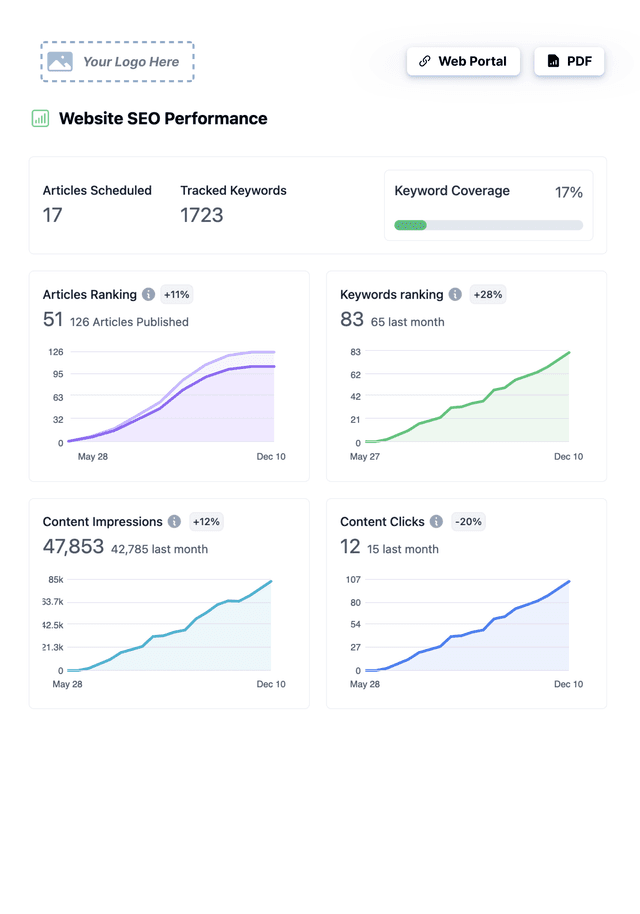Click the +11% badge on Articles Ranking
The height and width of the screenshot is (914, 640).
175,294
